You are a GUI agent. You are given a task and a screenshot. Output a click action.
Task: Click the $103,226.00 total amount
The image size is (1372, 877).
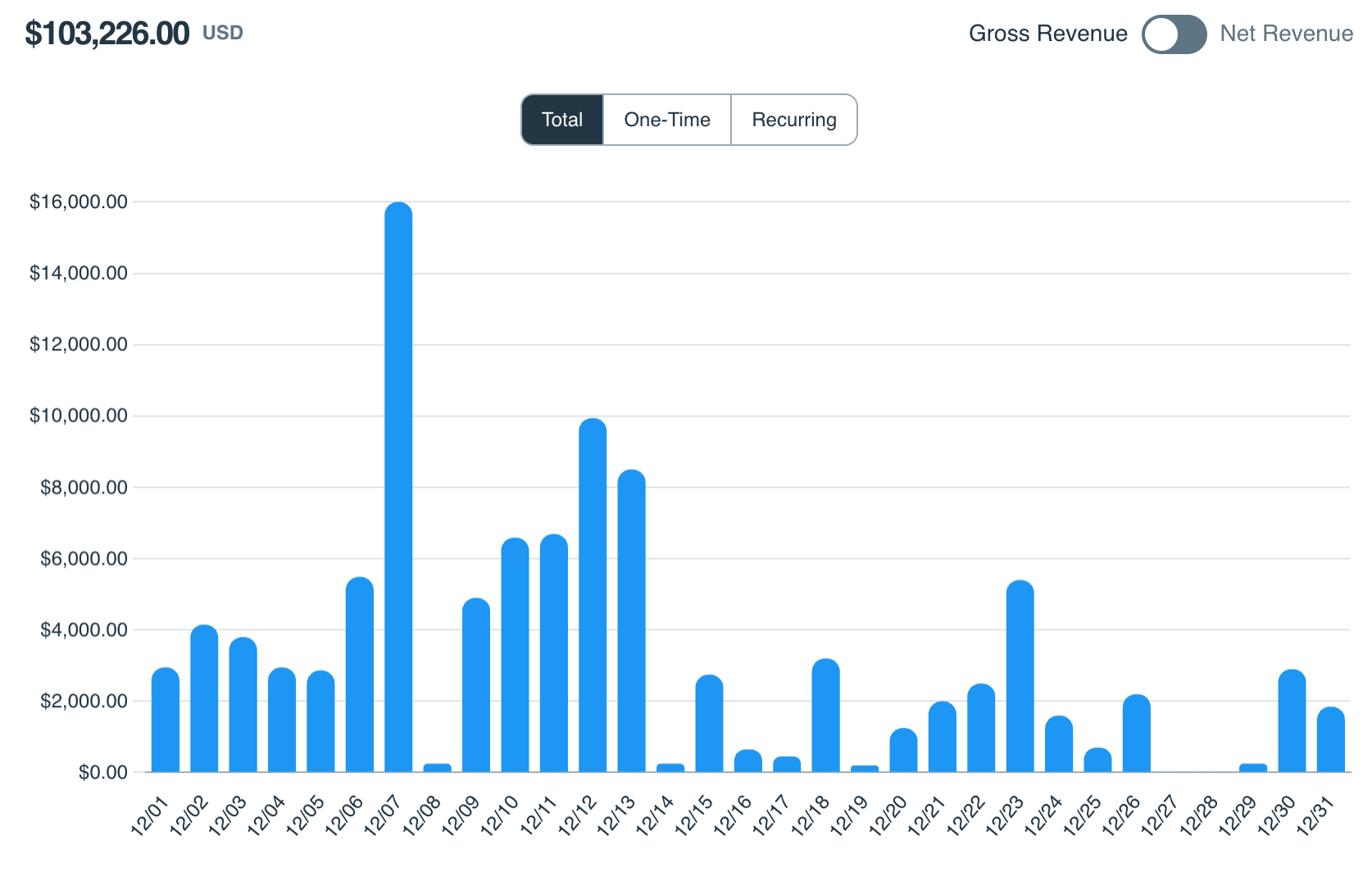[107, 34]
